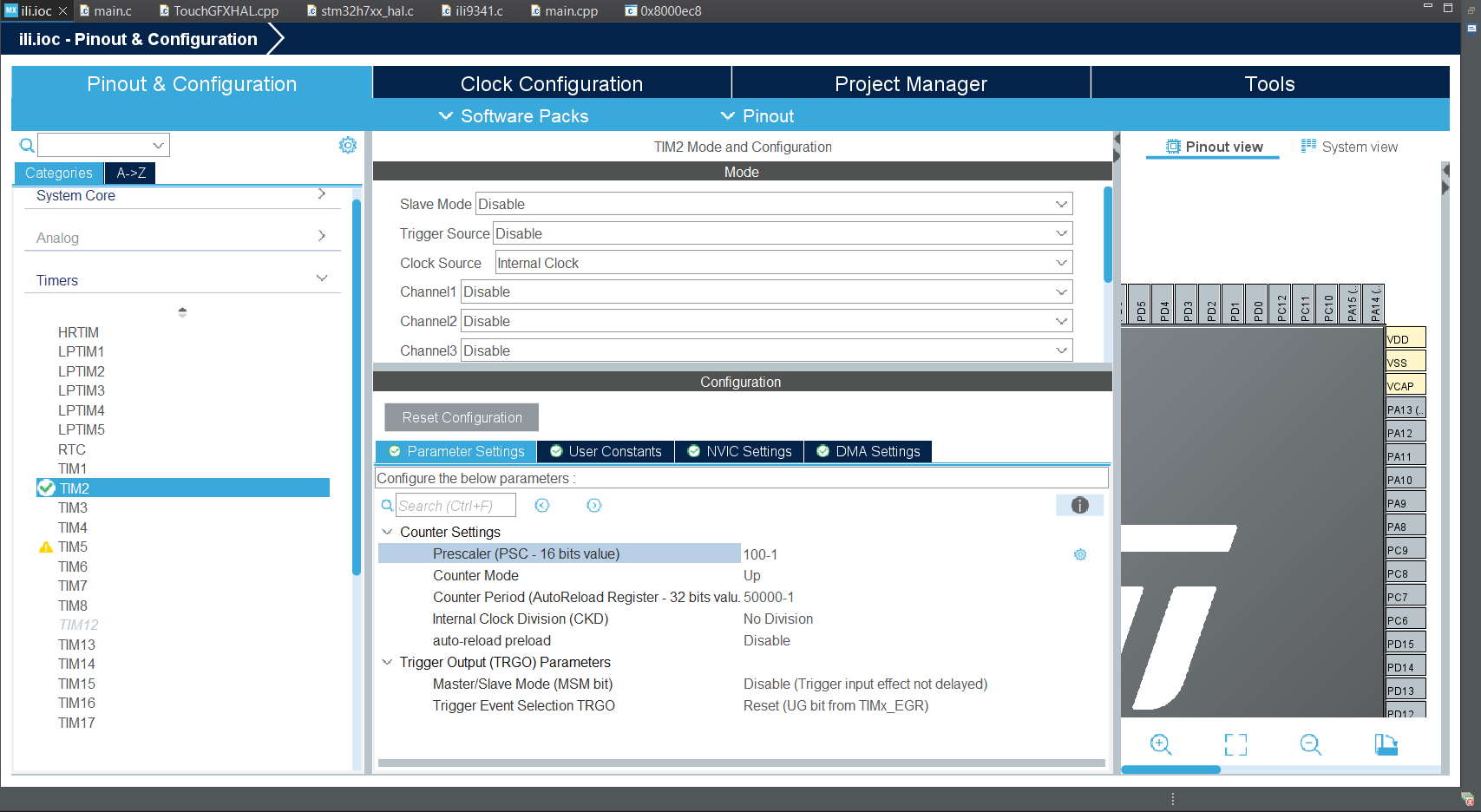Image resolution: width=1481 pixels, height=812 pixels.
Task: Rotate the chip in pinout view
Action: pyautogui.click(x=1386, y=743)
